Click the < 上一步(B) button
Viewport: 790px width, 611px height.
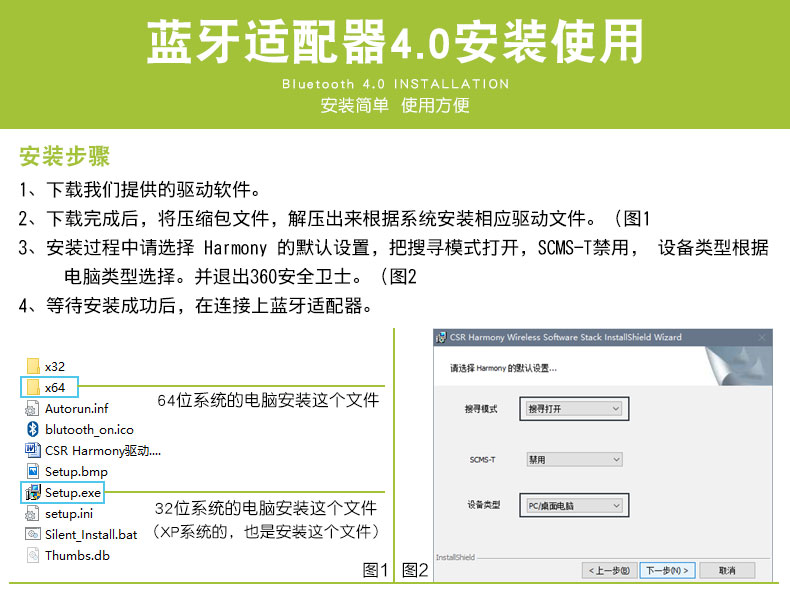point(610,570)
